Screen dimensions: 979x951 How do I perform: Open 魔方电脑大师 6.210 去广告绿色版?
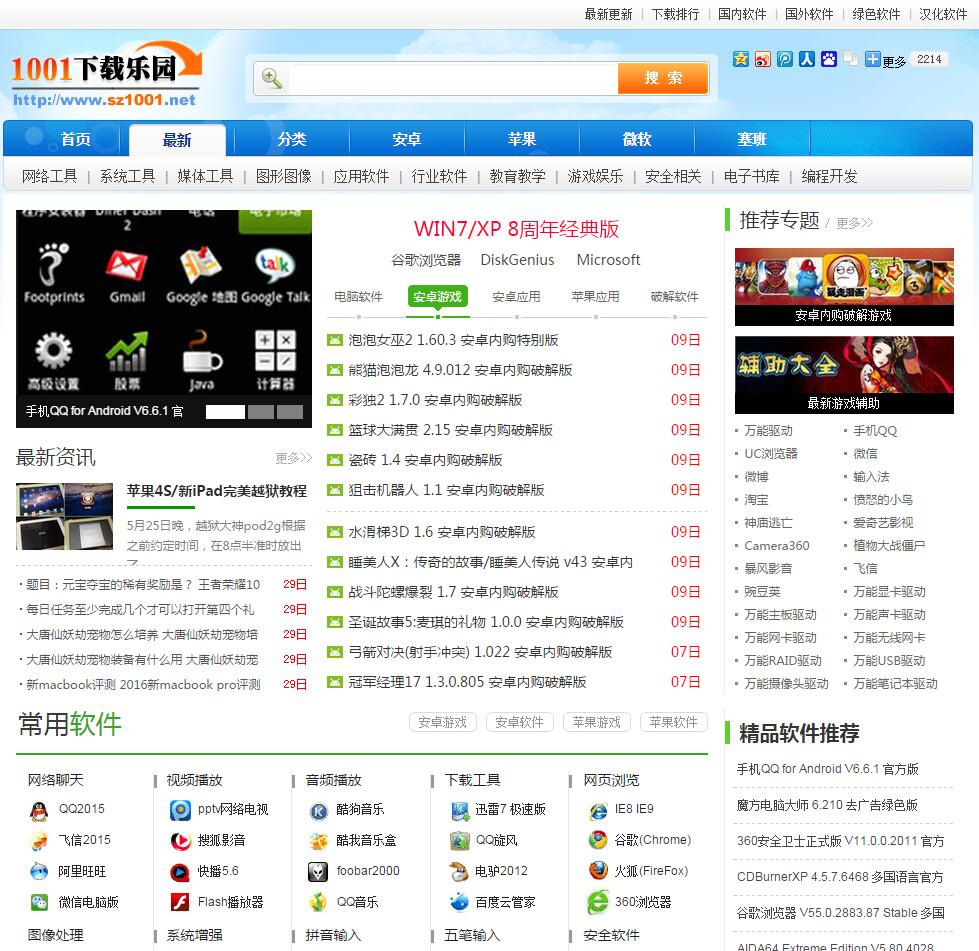point(827,805)
